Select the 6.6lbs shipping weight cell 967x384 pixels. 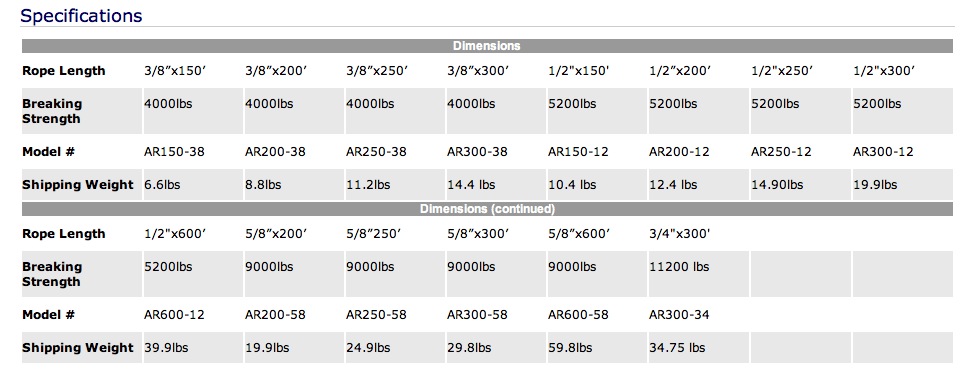194,184
